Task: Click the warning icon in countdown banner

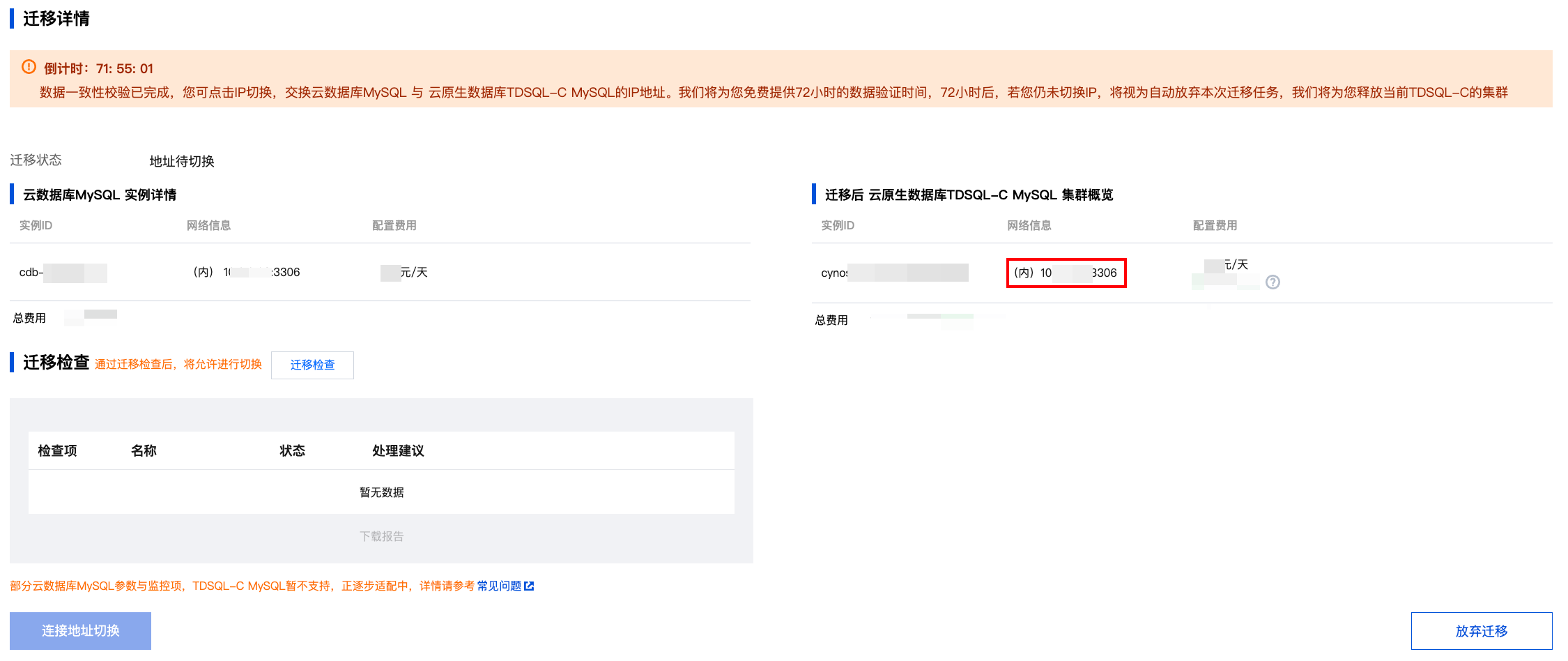Action: 29,67
